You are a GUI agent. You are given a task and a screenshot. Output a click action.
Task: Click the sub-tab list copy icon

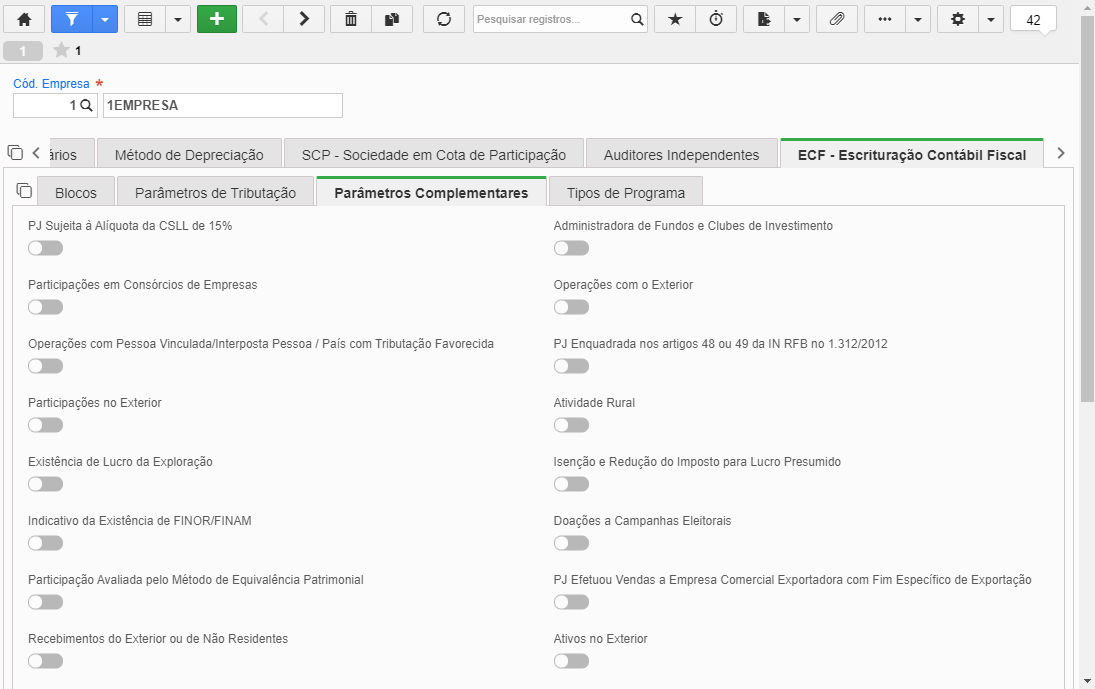point(24,191)
